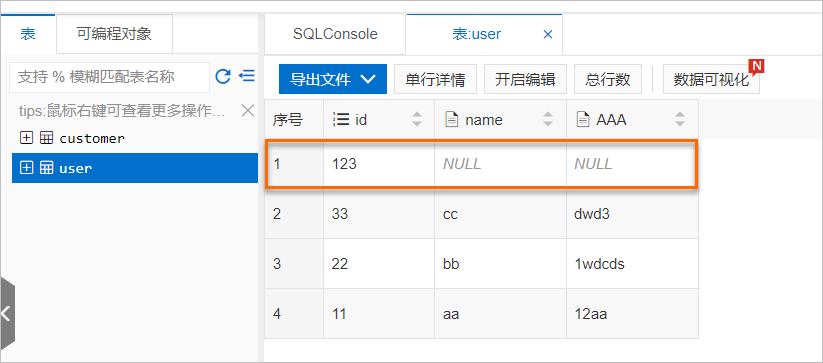The height and width of the screenshot is (363, 823).
Task: Select the cell with id 11
Action: [x=379, y=314]
